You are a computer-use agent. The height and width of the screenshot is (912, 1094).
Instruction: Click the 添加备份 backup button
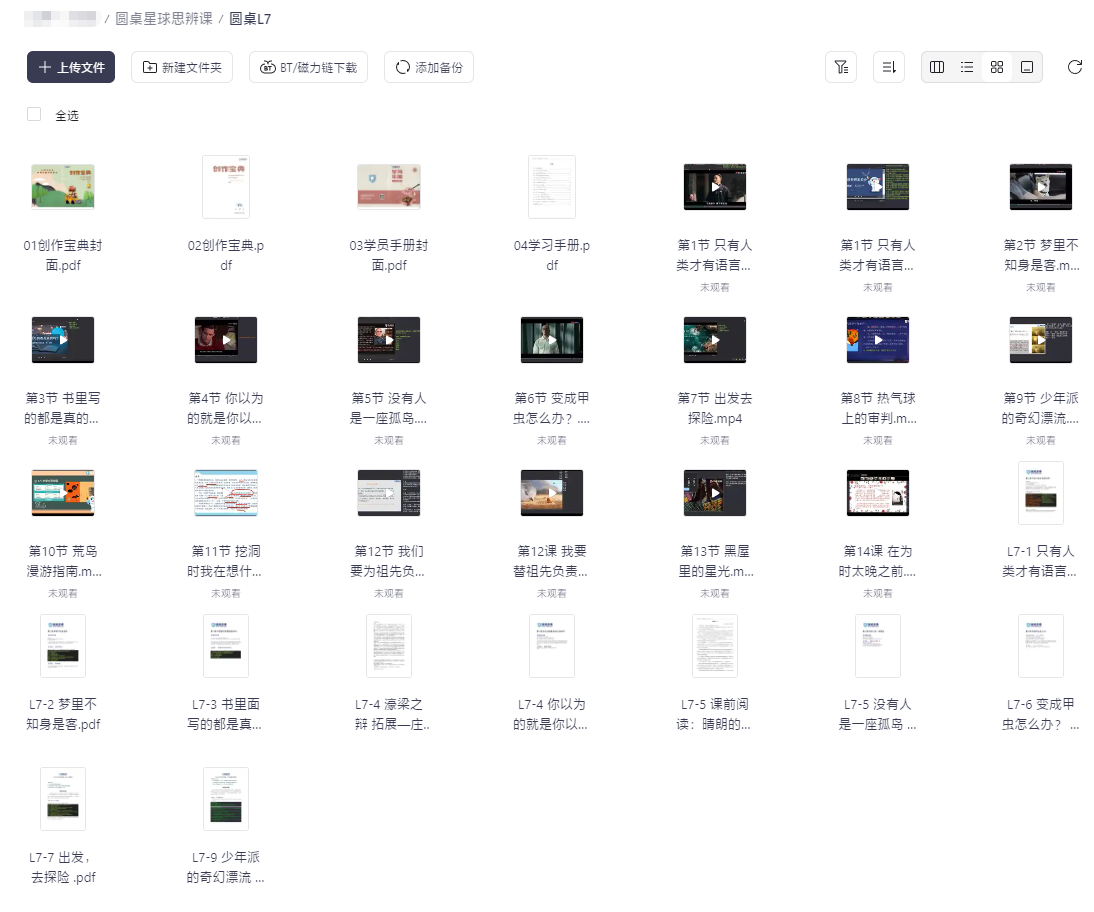click(x=429, y=67)
